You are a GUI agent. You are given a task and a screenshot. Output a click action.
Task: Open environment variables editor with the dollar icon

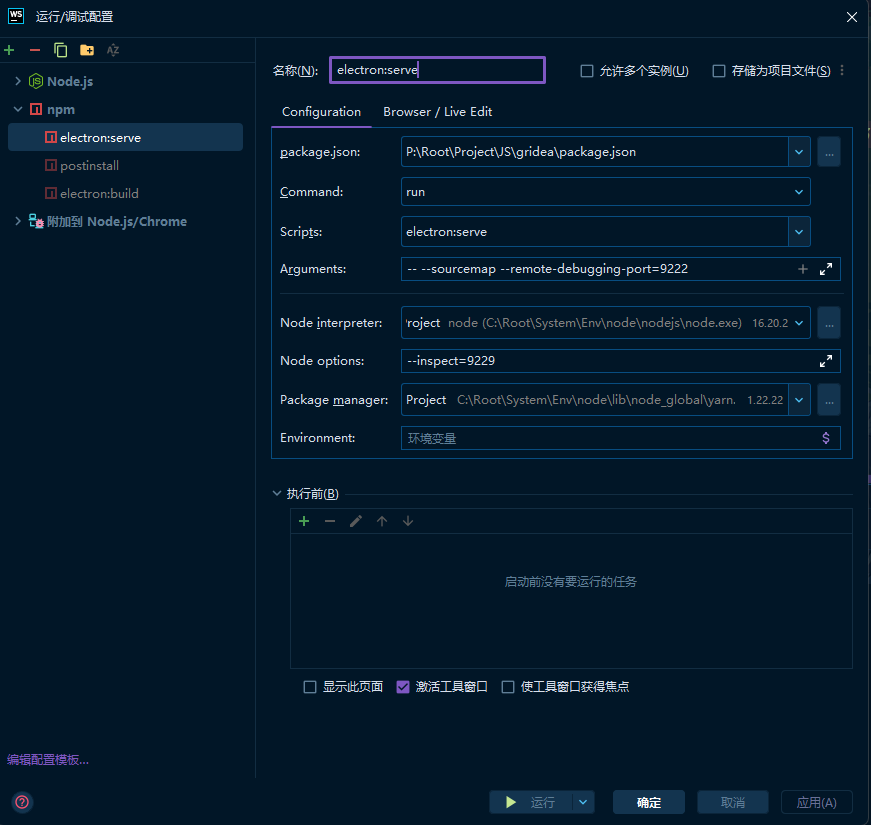coord(826,438)
